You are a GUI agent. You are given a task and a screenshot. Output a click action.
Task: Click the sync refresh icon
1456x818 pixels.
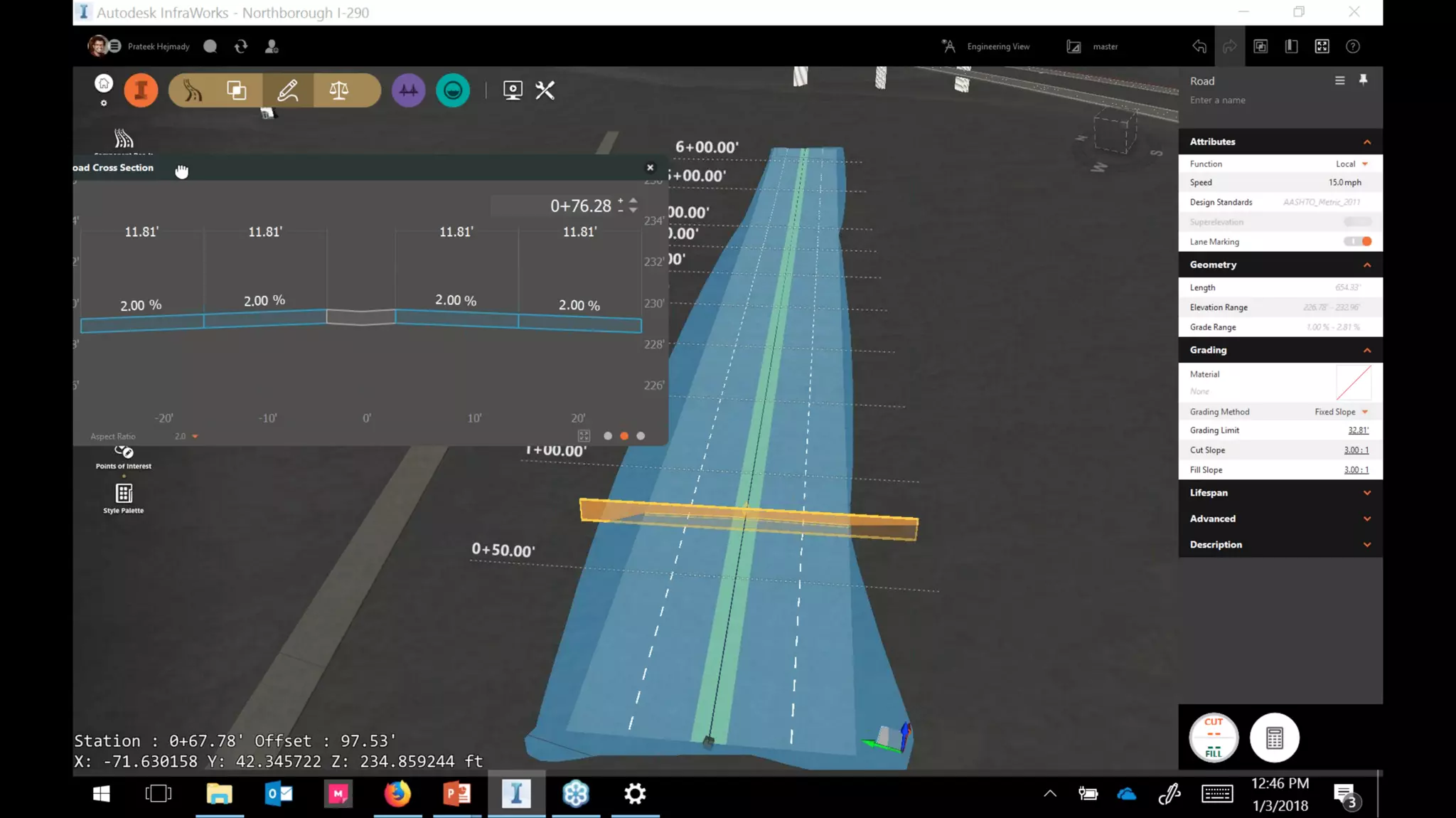coord(241,46)
